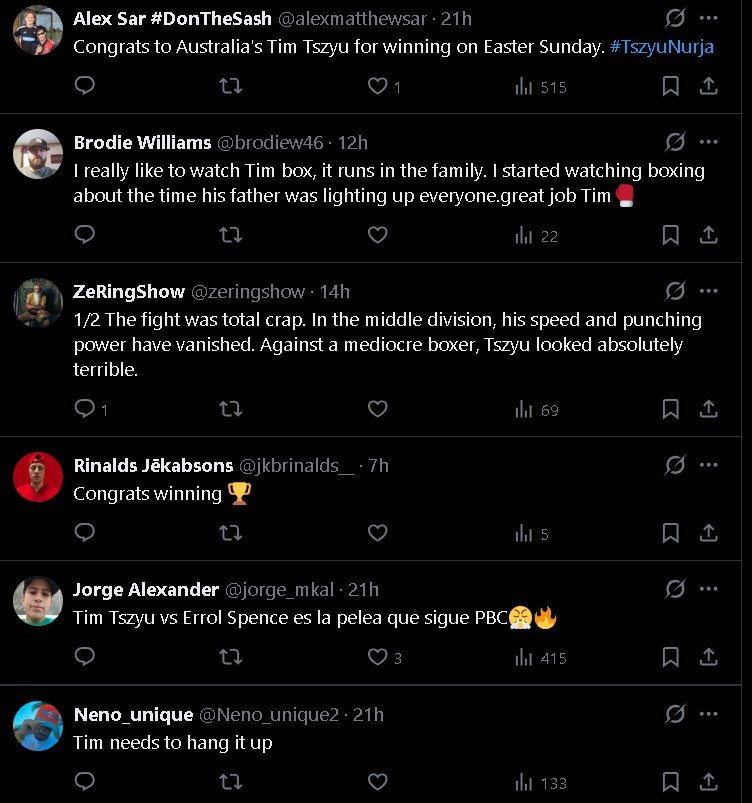The height and width of the screenshot is (803, 752).
Task: Open Jorge Alexander's profile picture
Action: tap(37, 600)
